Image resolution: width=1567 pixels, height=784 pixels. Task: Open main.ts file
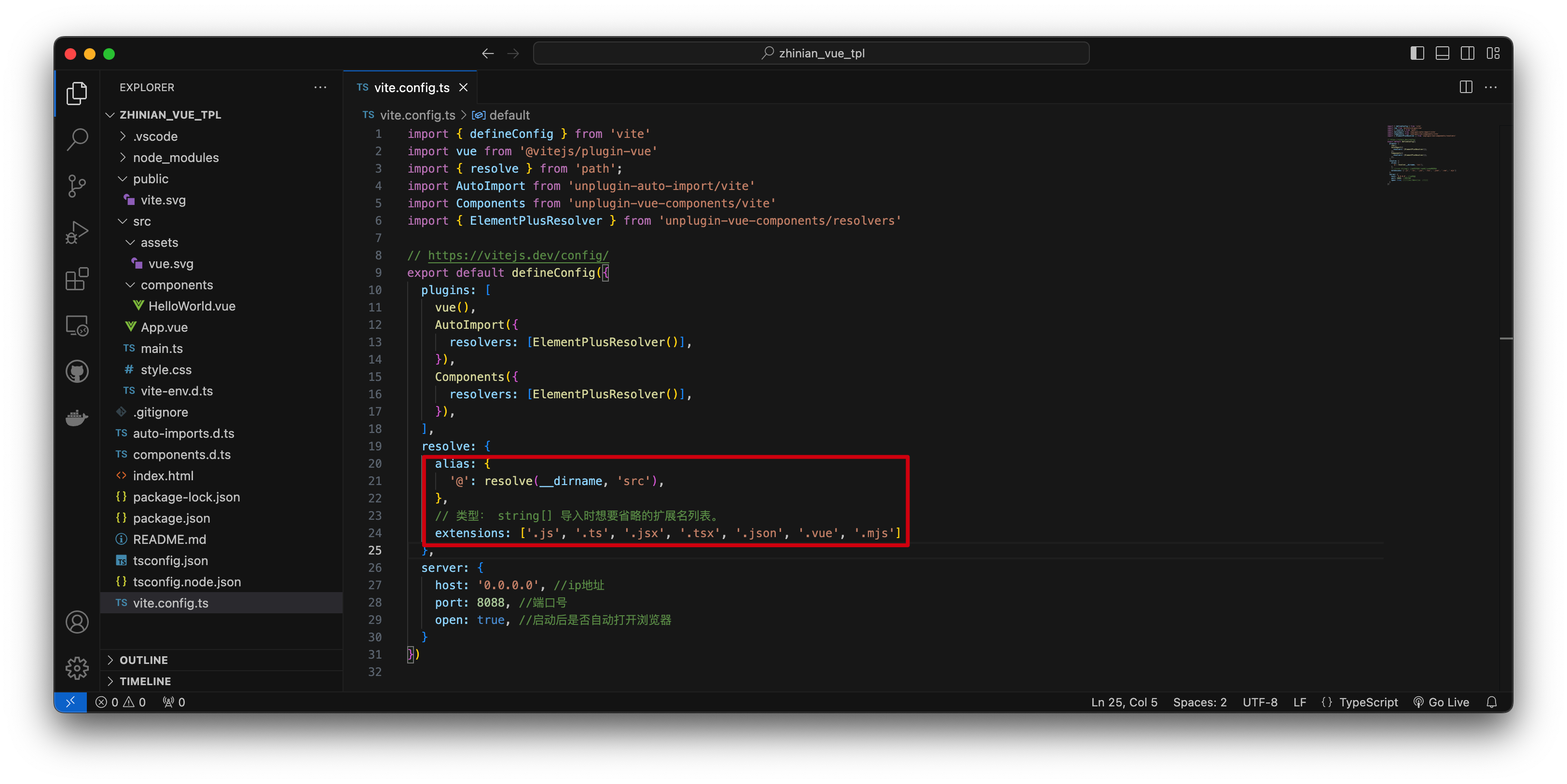(x=221, y=348)
